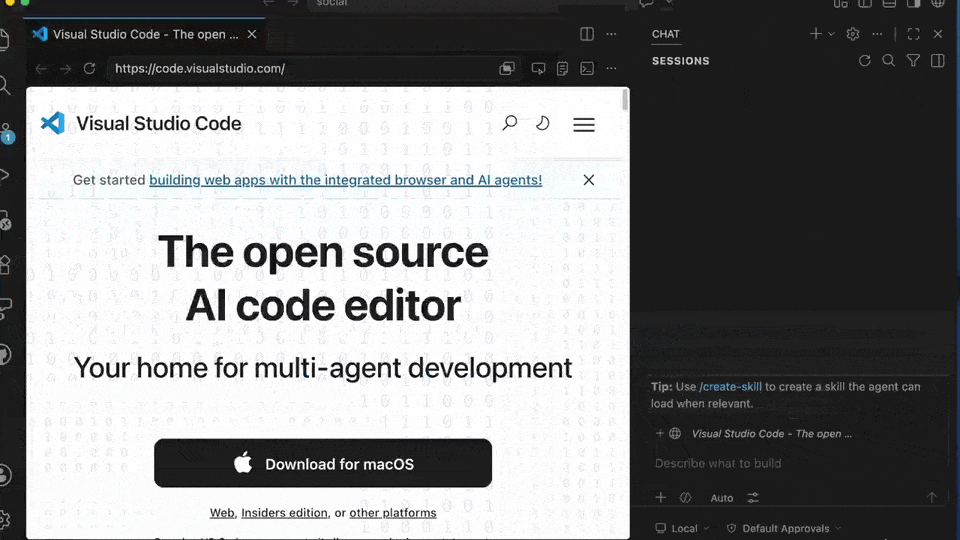
Task: Click the device emulation icon in browser toolbar
Action: 538,69
